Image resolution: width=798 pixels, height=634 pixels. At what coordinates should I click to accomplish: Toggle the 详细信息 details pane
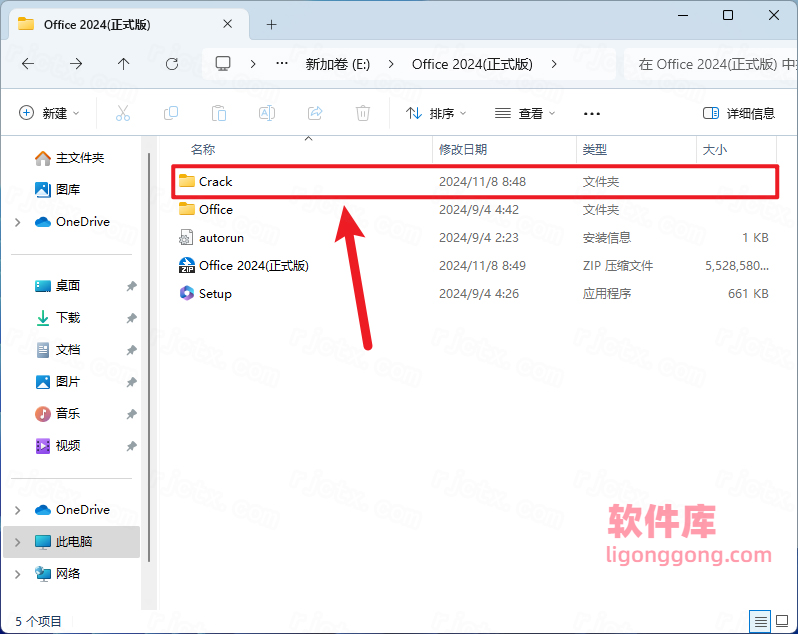(739, 113)
